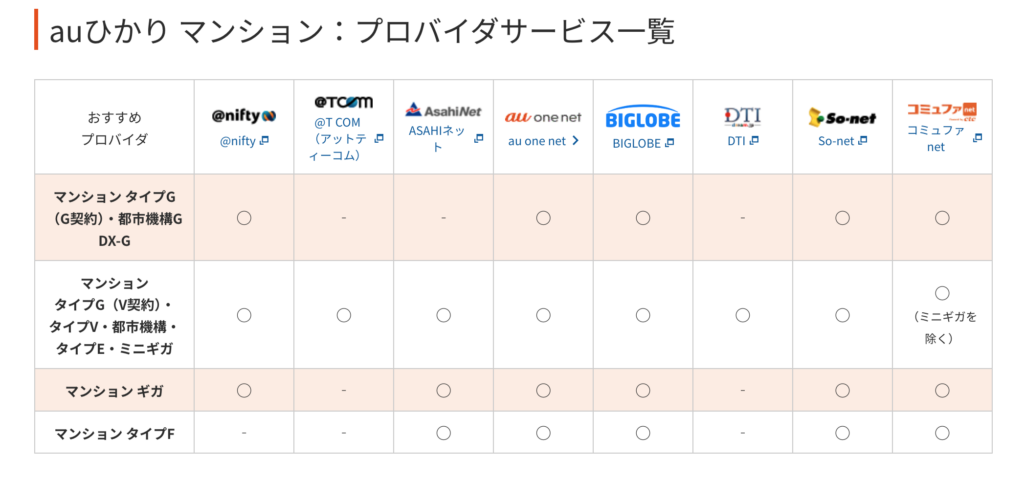1024x480 pixels.
Task: Click the コミュファ net logo image
Action: click(941, 110)
